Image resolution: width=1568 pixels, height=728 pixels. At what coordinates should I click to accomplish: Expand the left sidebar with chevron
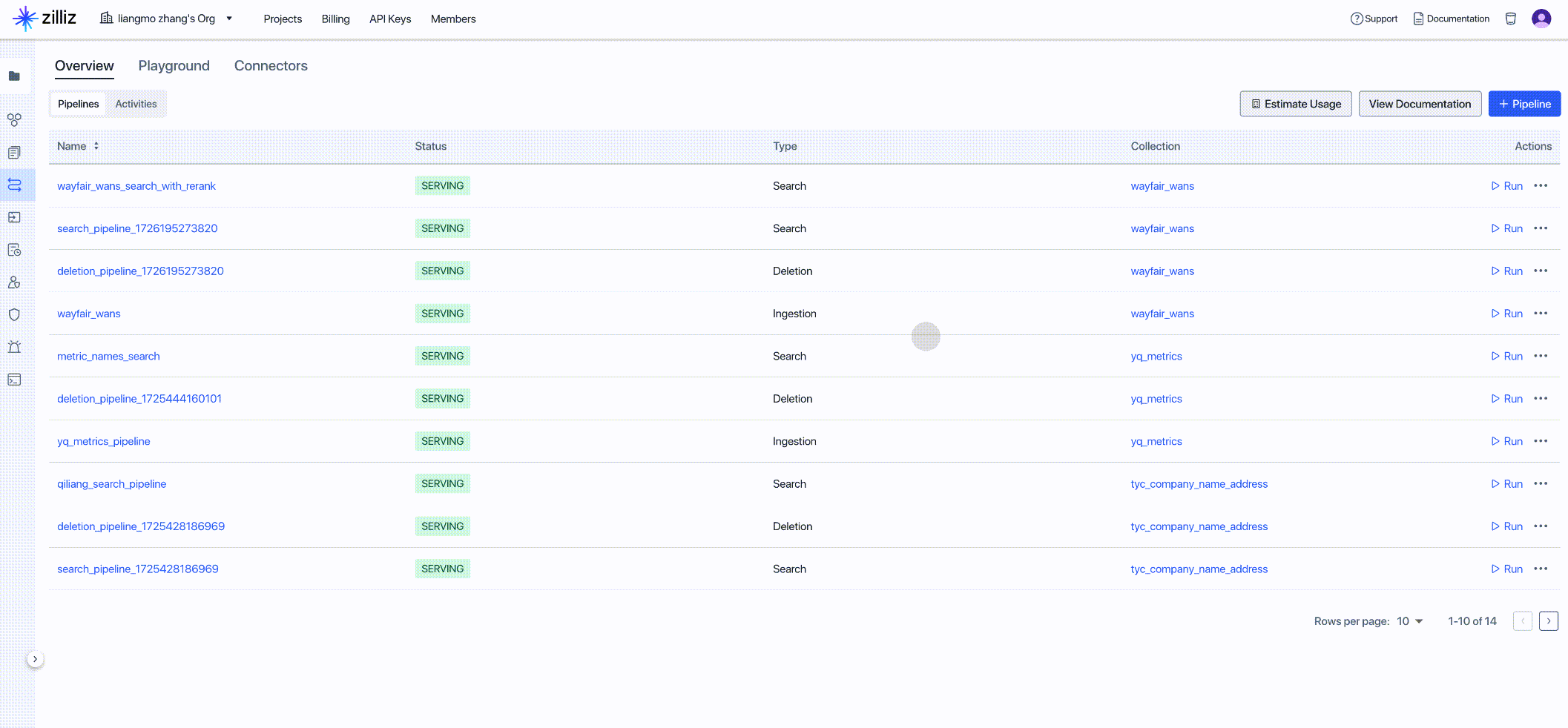(35, 659)
